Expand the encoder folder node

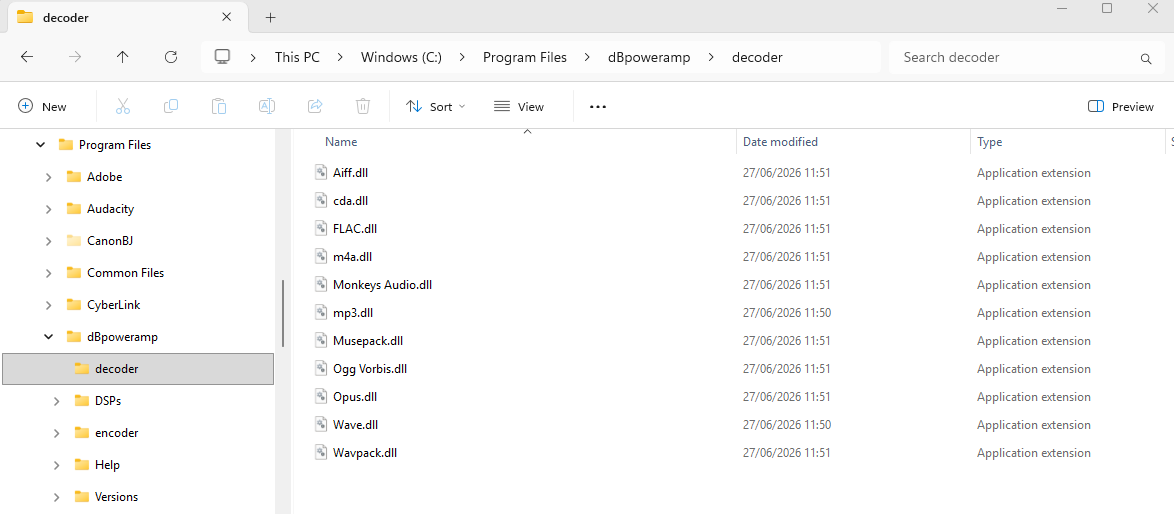click(57, 433)
